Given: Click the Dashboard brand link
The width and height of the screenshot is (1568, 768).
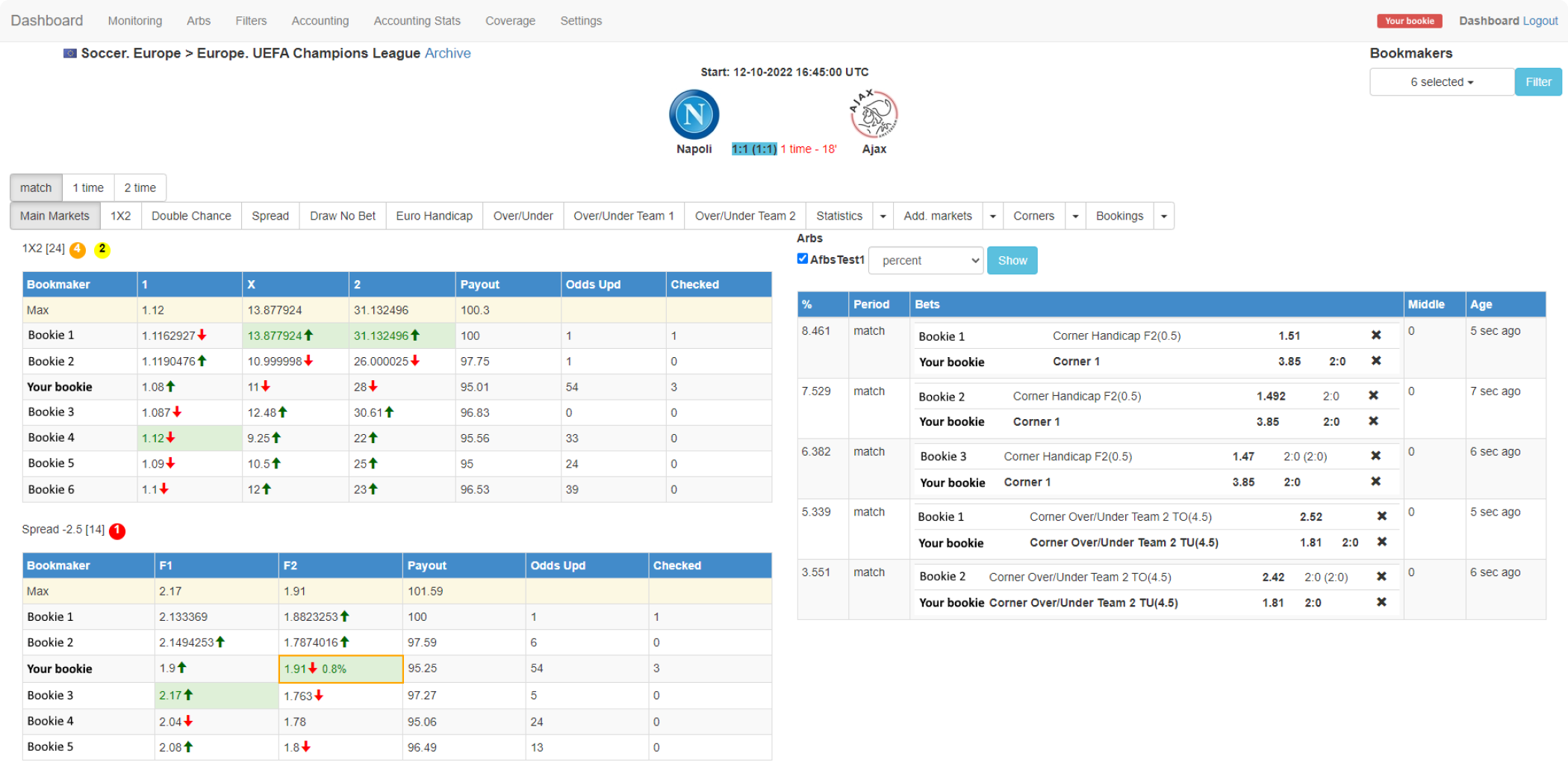Looking at the screenshot, I should (x=46, y=20).
